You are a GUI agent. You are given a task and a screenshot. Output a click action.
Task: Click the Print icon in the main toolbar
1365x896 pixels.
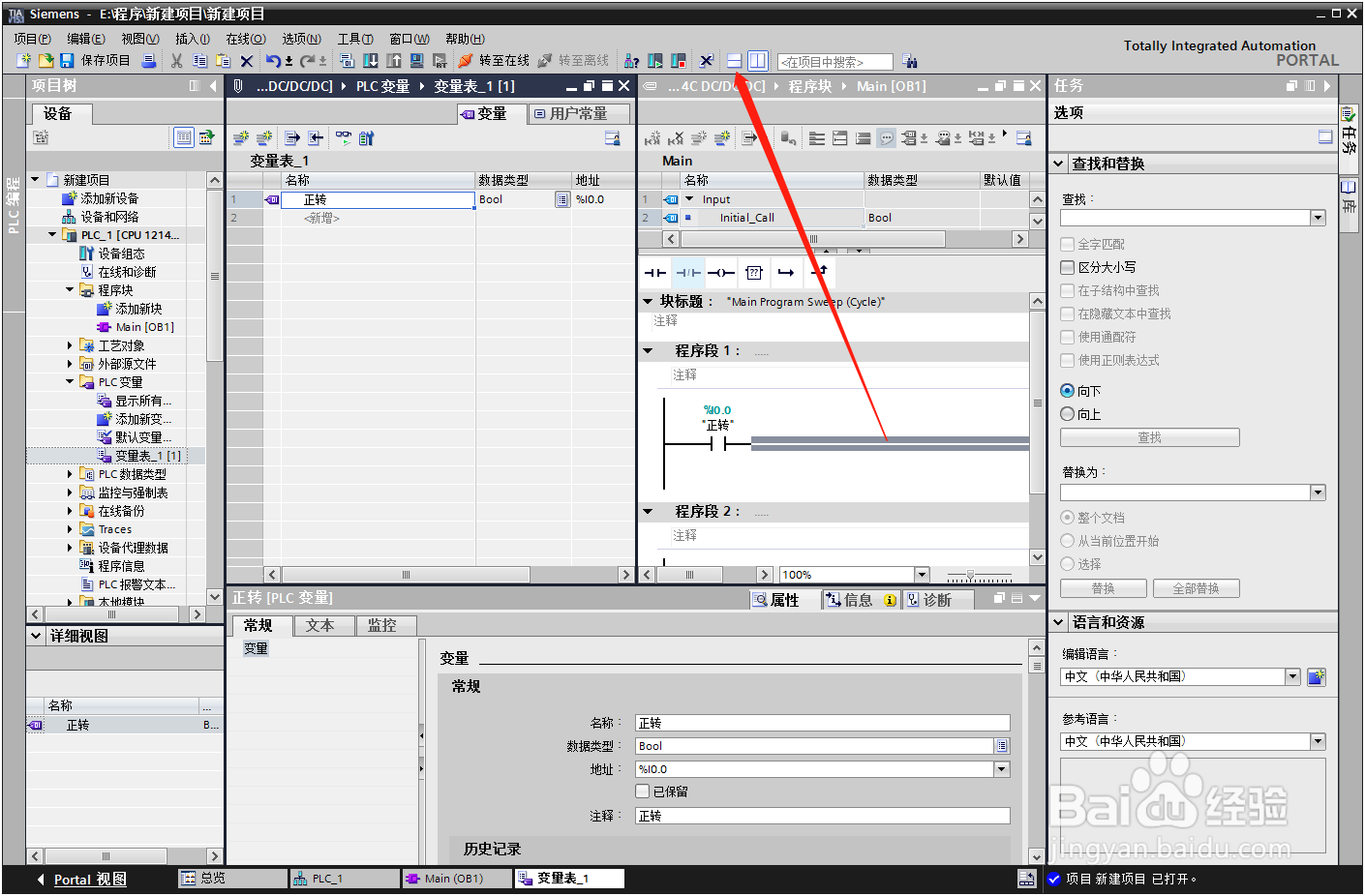(x=149, y=61)
